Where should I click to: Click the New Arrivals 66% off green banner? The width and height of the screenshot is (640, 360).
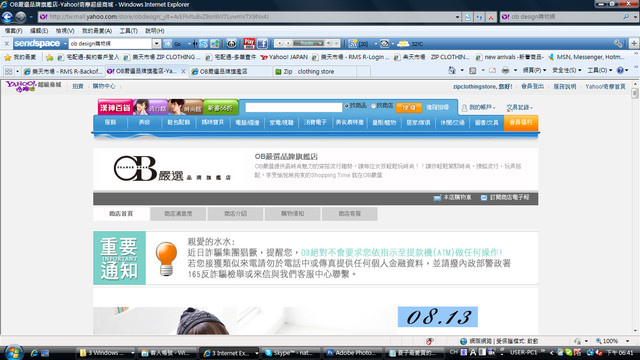point(220,107)
